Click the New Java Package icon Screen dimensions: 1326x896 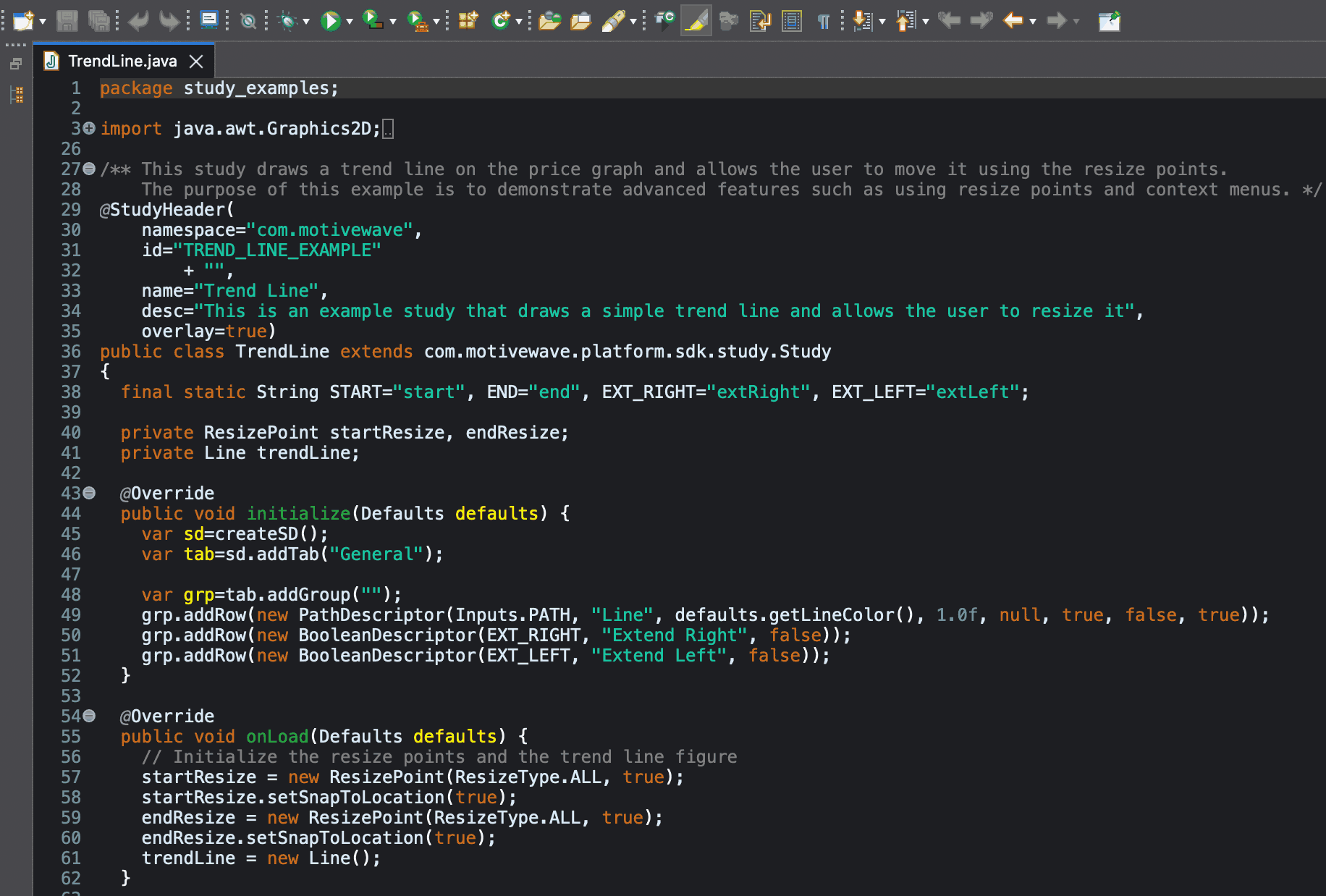click(x=468, y=21)
